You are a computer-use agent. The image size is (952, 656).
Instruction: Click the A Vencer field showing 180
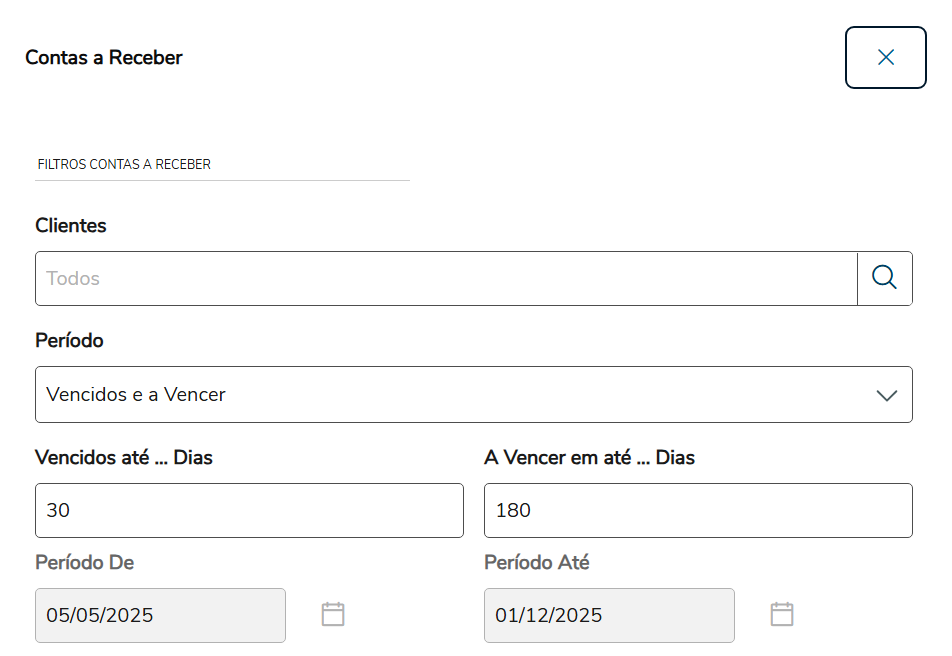(698, 510)
